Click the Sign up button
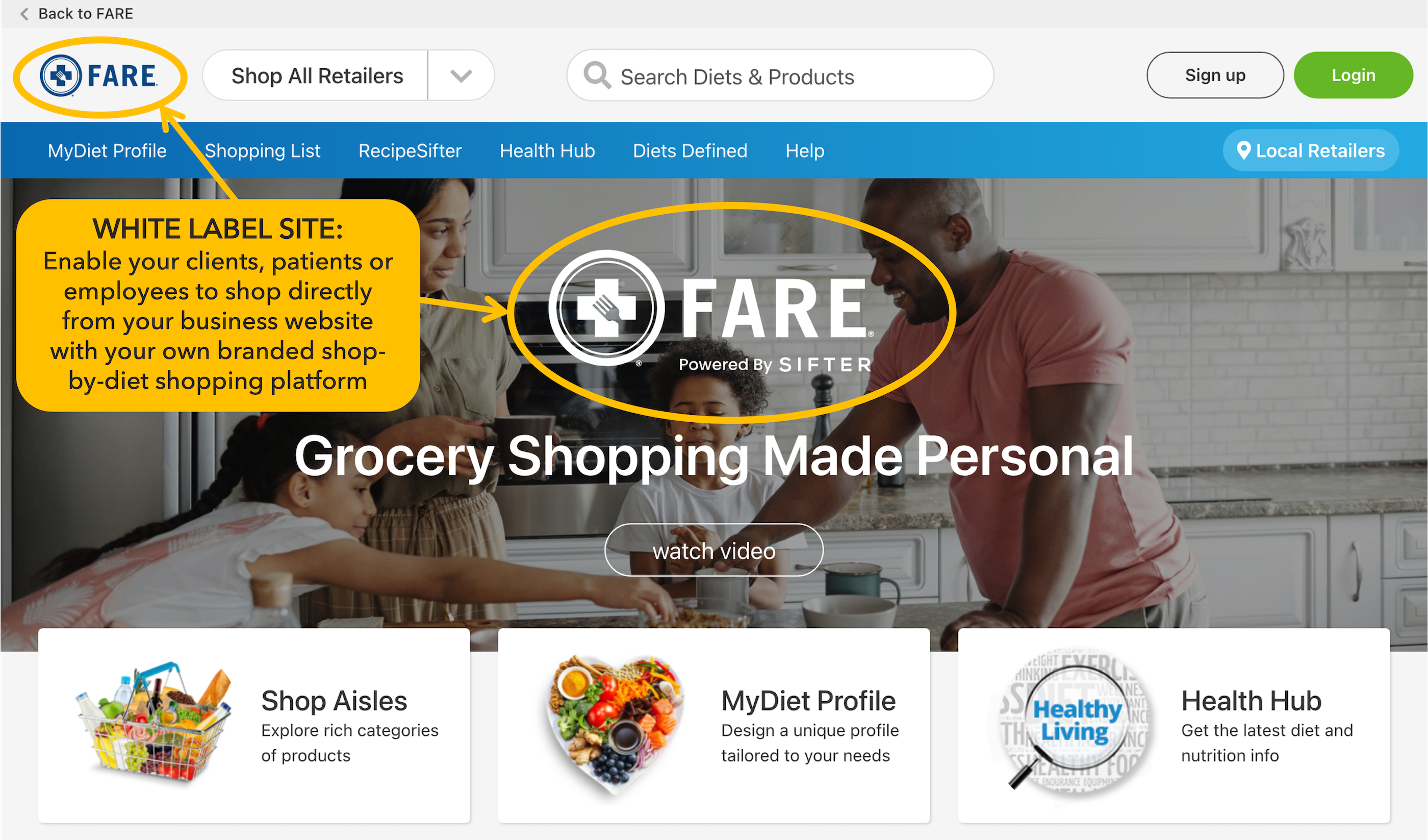 (1215, 75)
